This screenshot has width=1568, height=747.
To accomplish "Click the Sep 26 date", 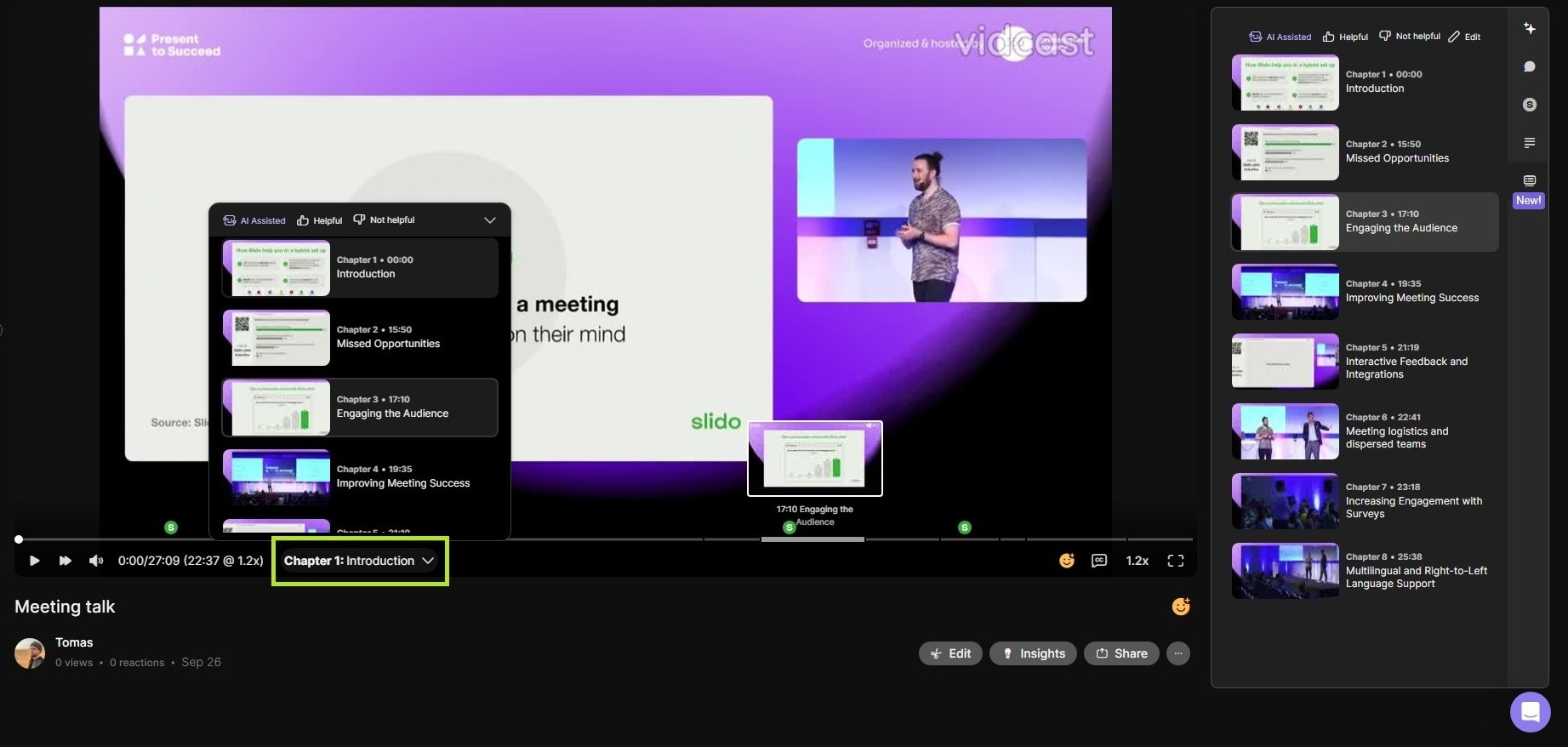I will click(x=201, y=662).
